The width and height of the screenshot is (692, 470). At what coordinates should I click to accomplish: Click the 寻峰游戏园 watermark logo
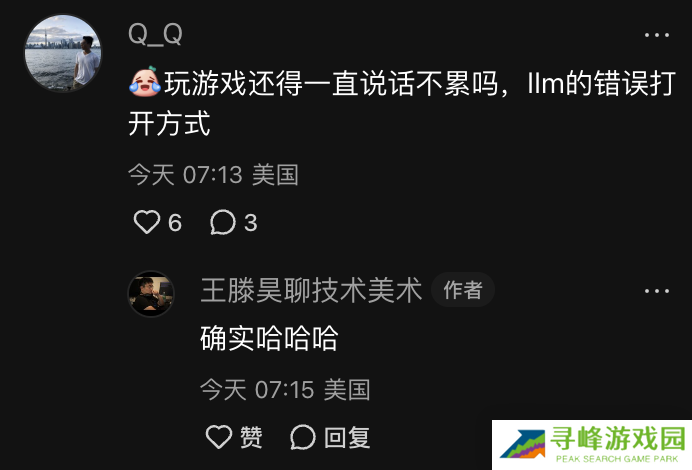592,445
